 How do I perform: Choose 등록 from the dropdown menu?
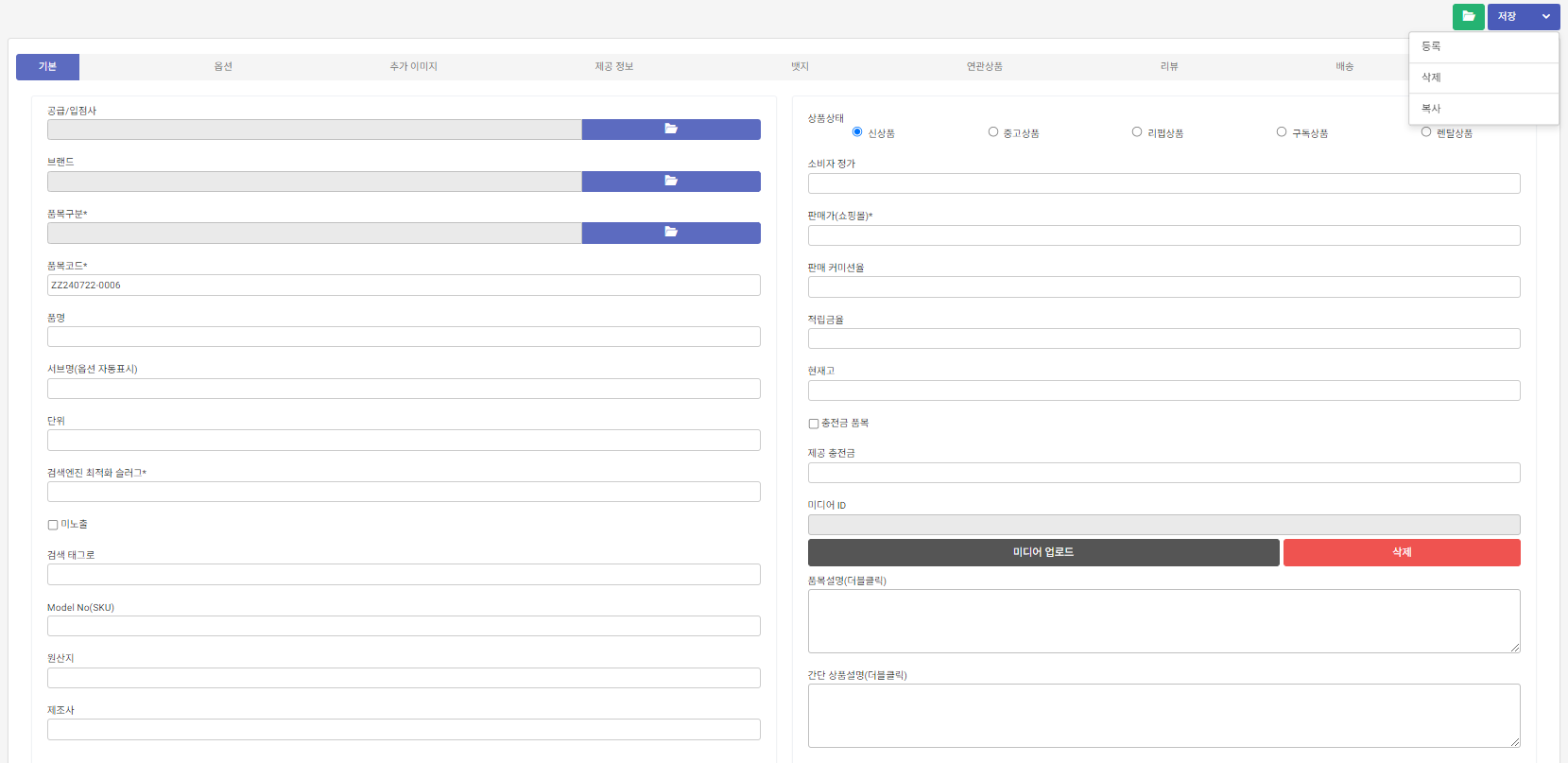(1483, 46)
